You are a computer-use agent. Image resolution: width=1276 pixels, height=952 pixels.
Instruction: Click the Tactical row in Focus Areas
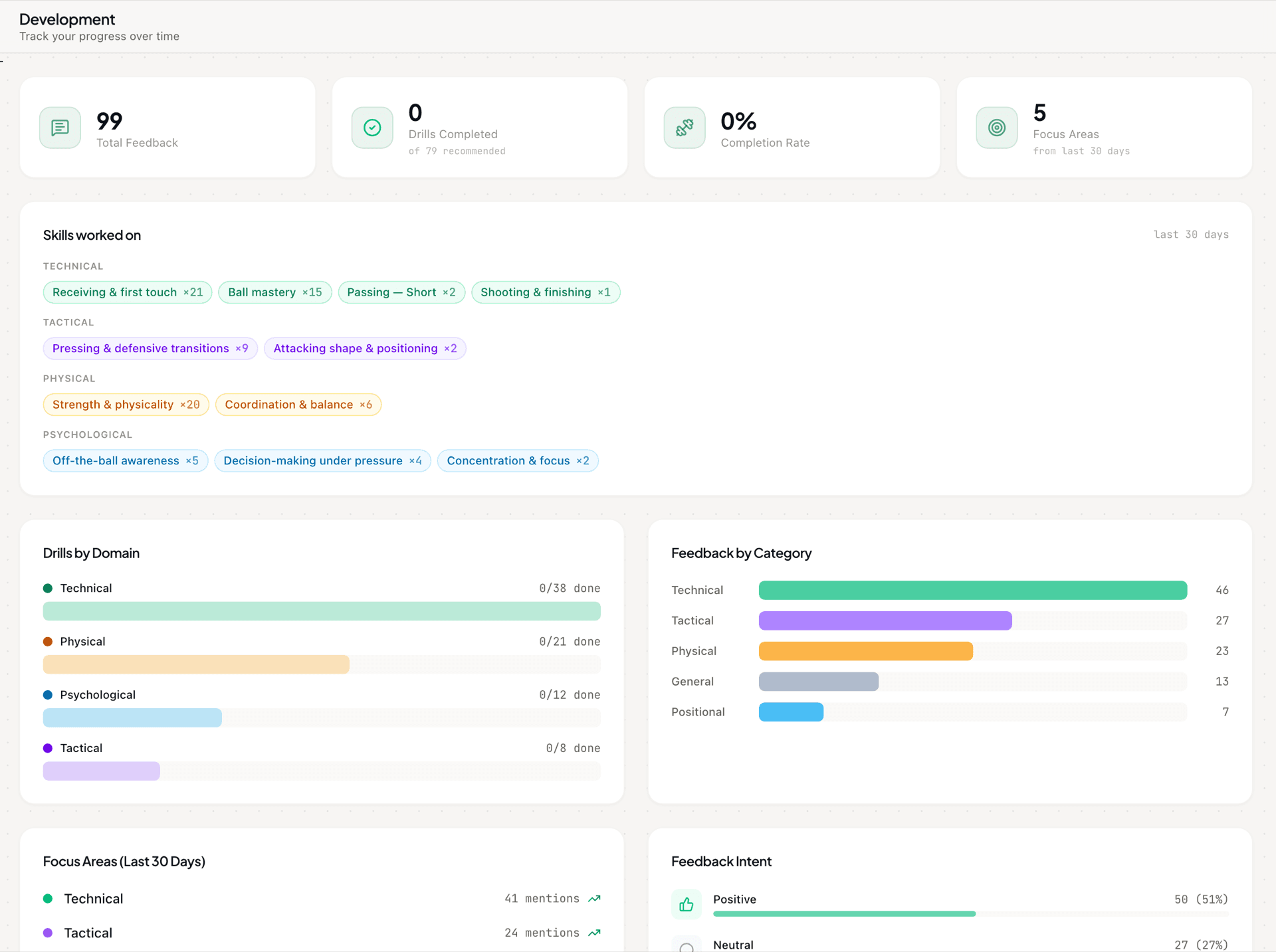pyautogui.click(x=322, y=933)
